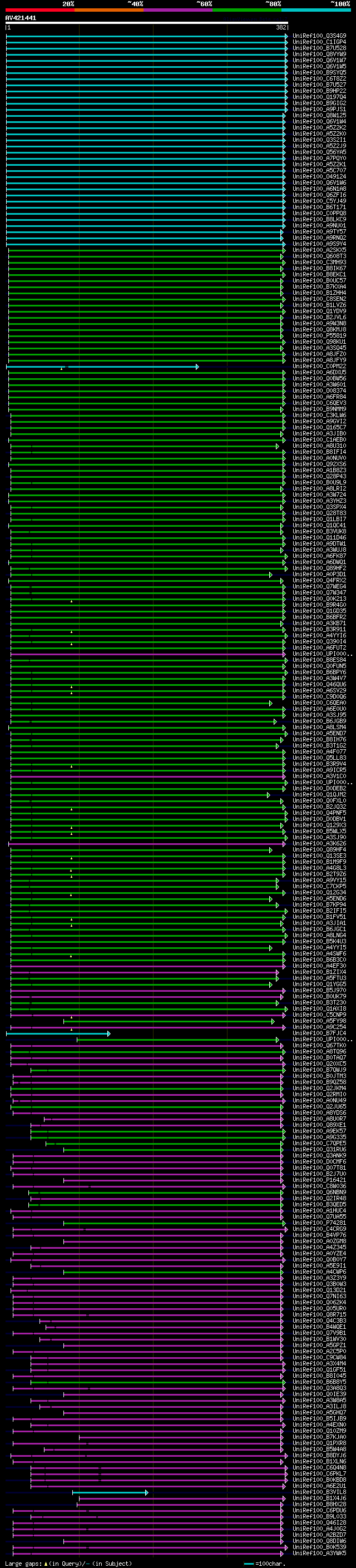Viewport: 356px width, 1568px height.
Task: Select hit label UniRef100_A3X4M4
Action: [x=319, y=1363]
